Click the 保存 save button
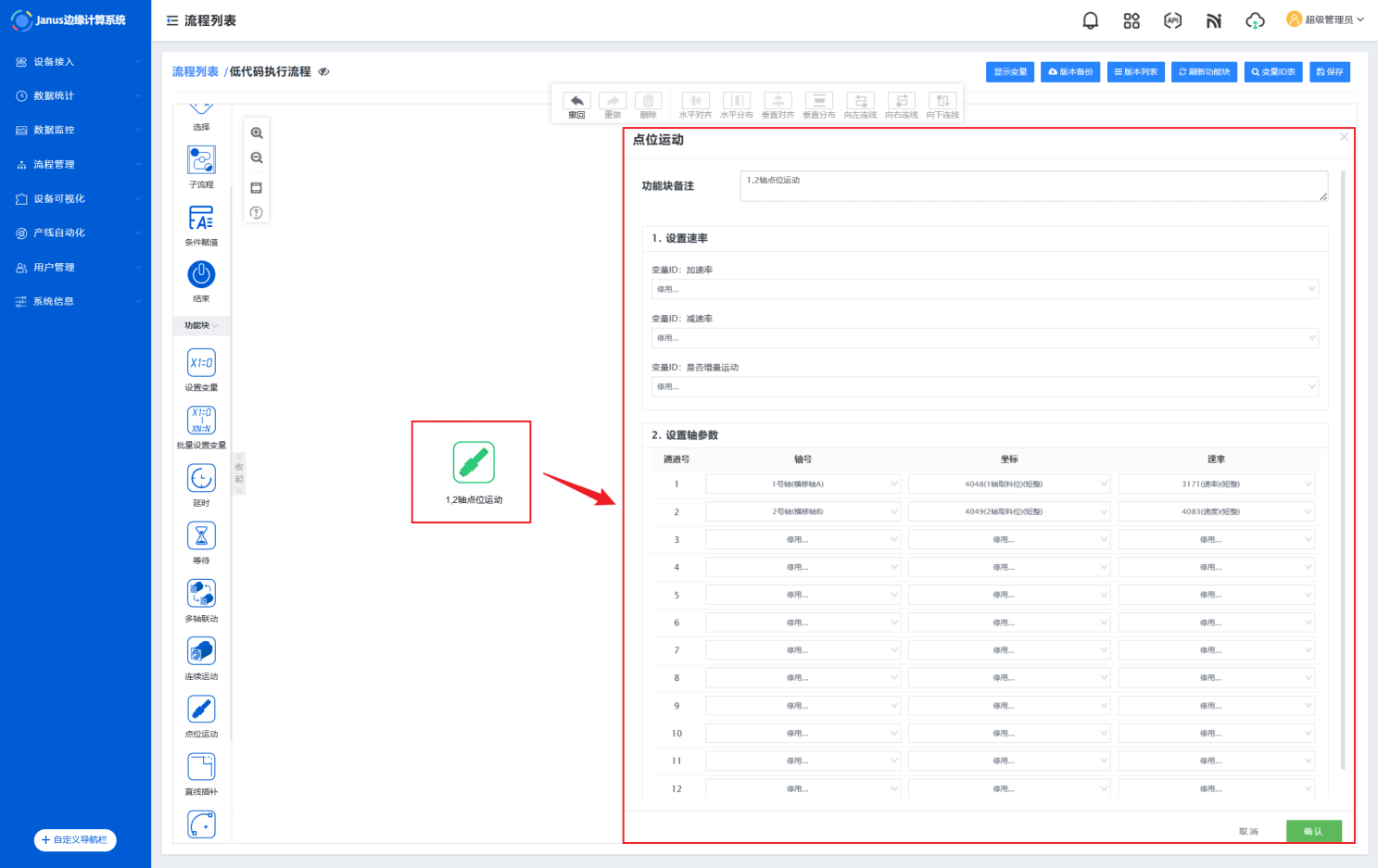The width and height of the screenshot is (1378, 868). tap(1330, 72)
